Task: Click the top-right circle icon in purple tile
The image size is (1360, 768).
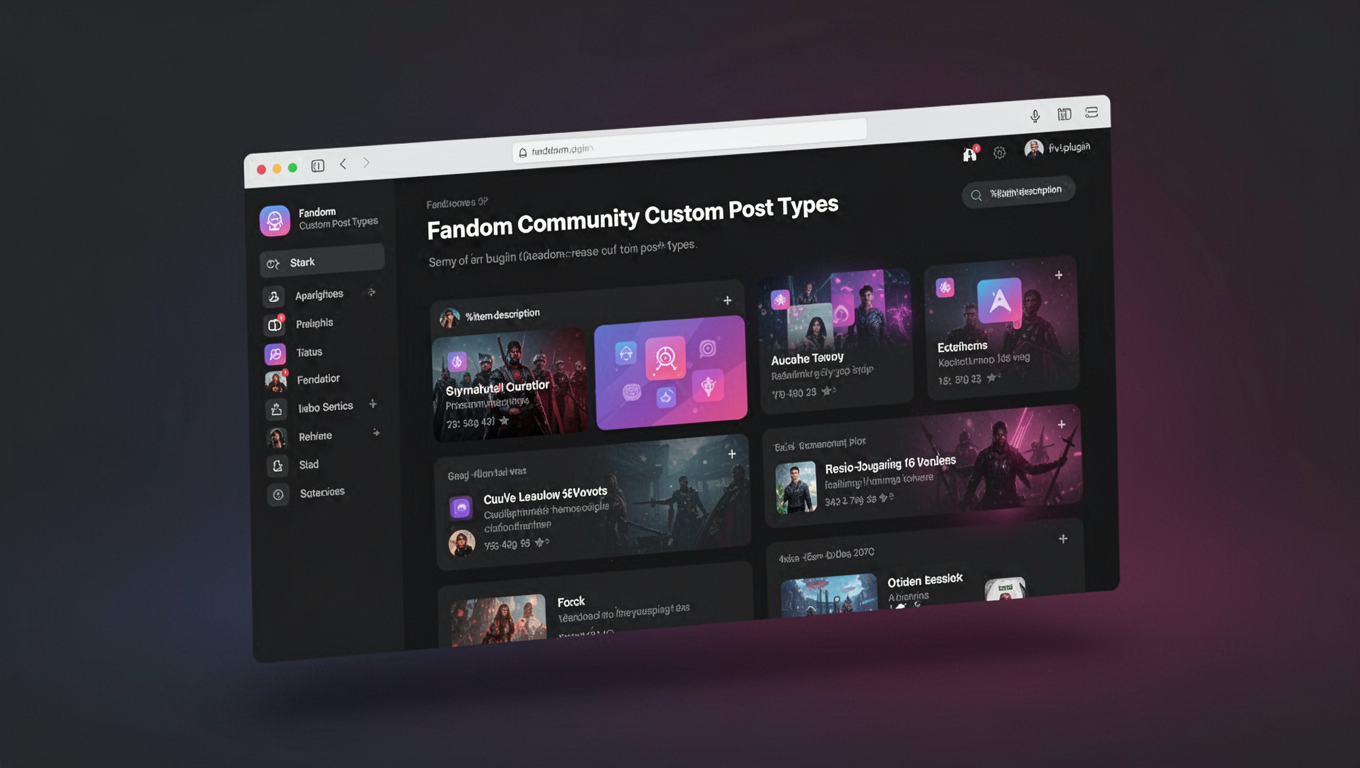Action: [708, 348]
